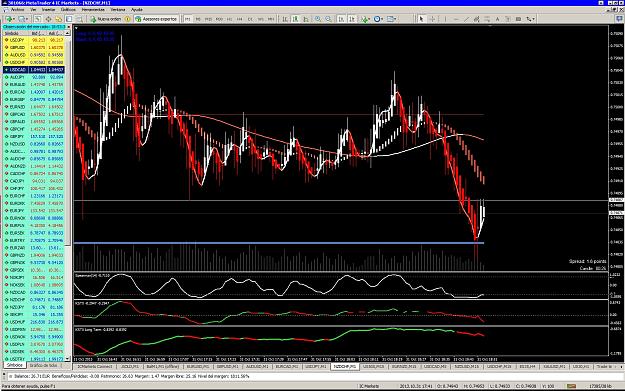Viewport: 625px width, 391px height.
Task: Select the M1 timeframe button
Action: (187, 19)
